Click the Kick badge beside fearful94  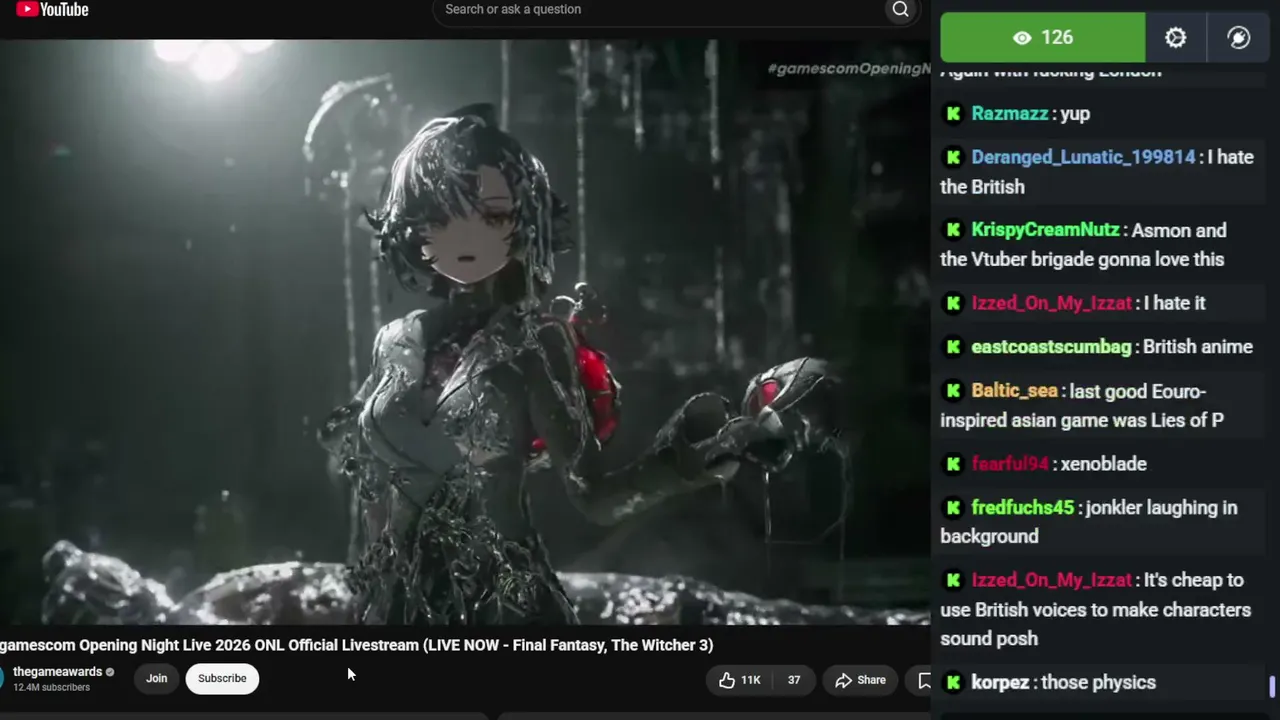pyautogui.click(x=953, y=464)
